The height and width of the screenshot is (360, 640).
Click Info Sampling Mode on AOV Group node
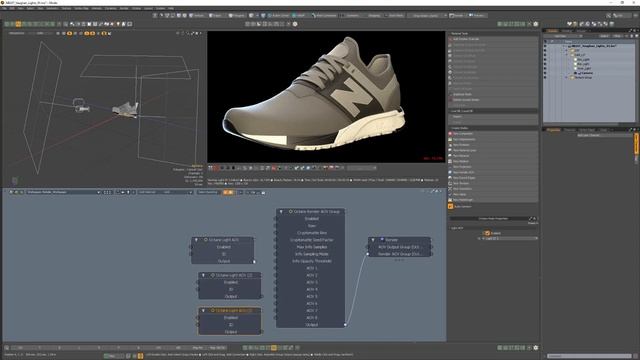[312, 254]
